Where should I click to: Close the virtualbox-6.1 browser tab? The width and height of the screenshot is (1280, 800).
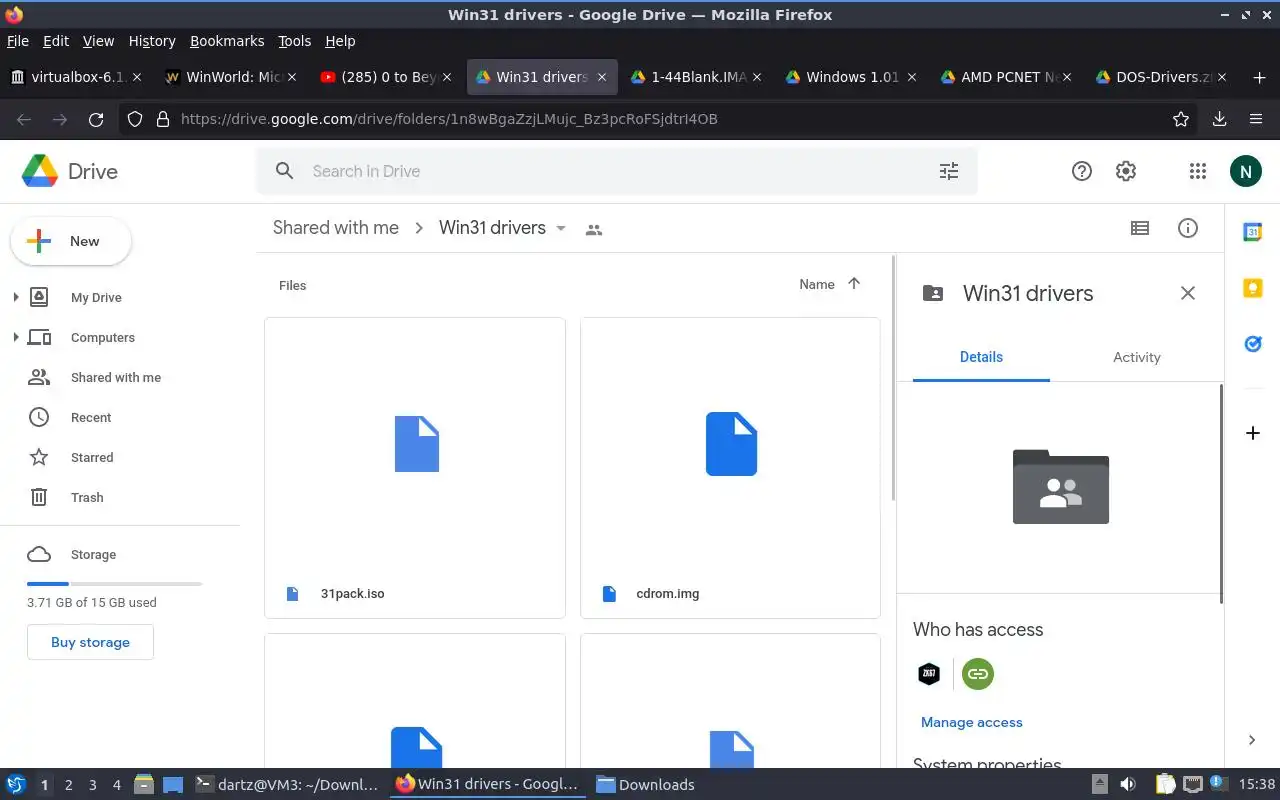pyautogui.click(x=137, y=77)
